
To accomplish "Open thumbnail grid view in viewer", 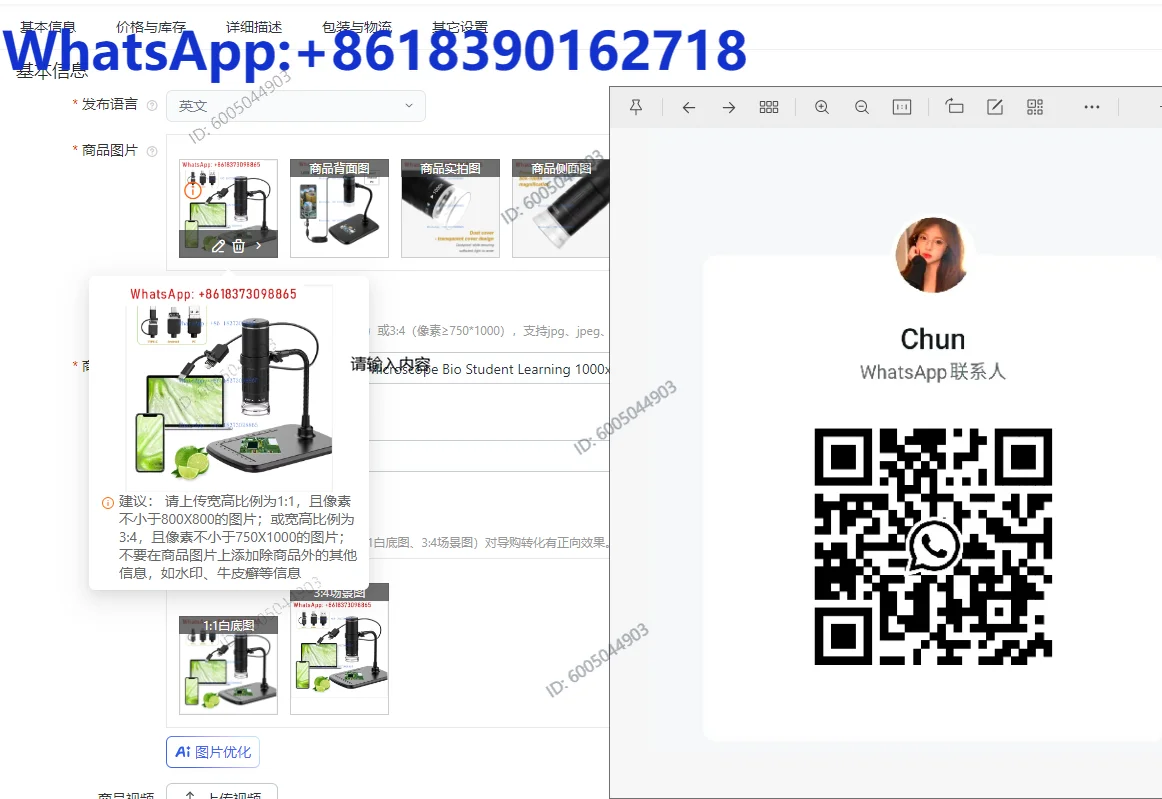I will click(x=769, y=107).
